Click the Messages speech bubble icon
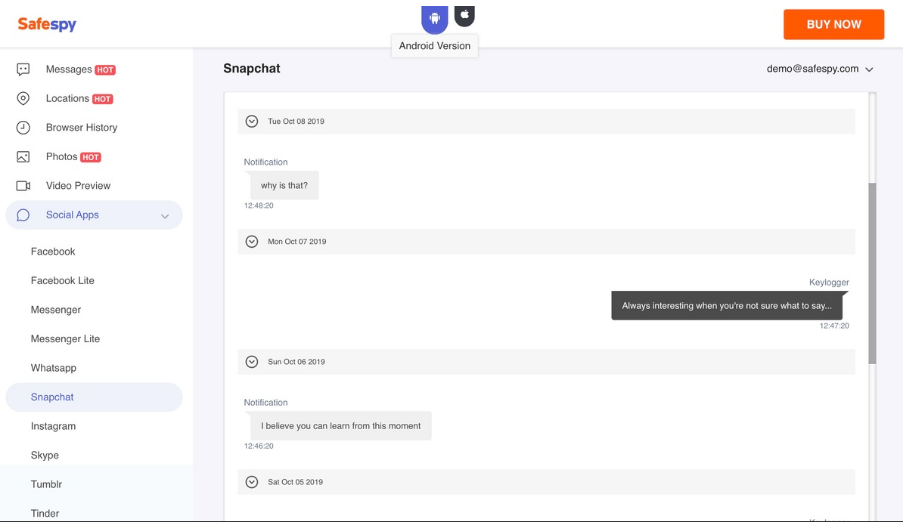Image resolution: width=909 pixels, height=530 pixels. pyautogui.click(x=23, y=70)
